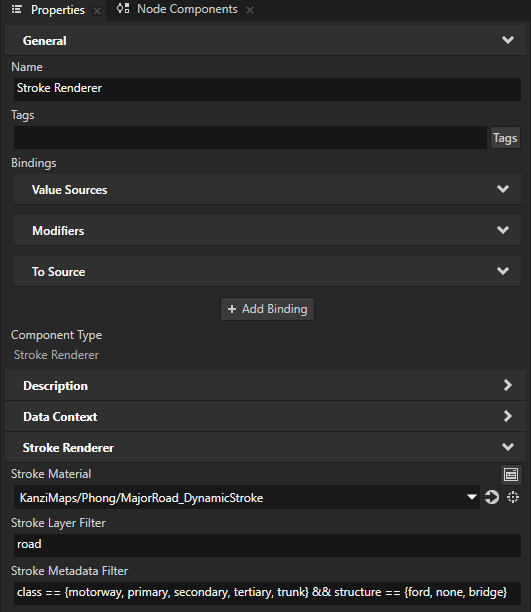The image size is (531, 612).
Task: Collapse the Value Sources section
Action: tap(503, 189)
